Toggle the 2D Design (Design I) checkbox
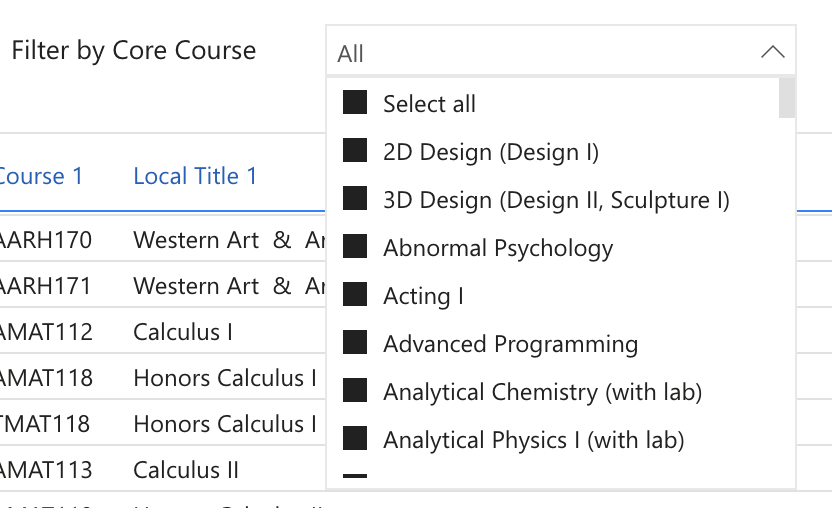This screenshot has width=832, height=508. tap(355, 151)
